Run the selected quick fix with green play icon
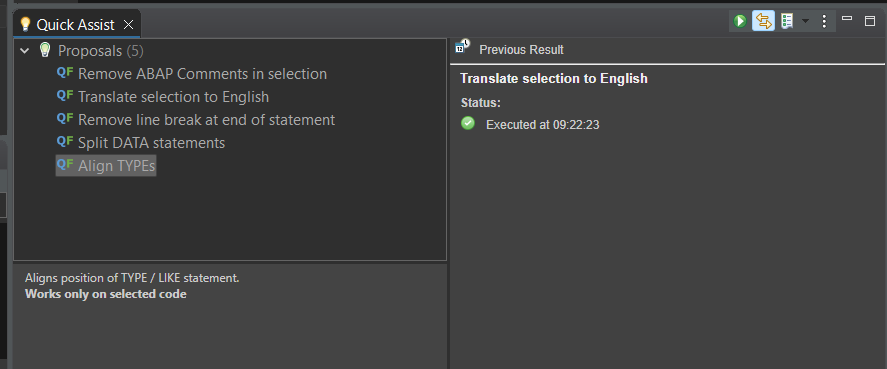887x369 pixels. [x=740, y=22]
